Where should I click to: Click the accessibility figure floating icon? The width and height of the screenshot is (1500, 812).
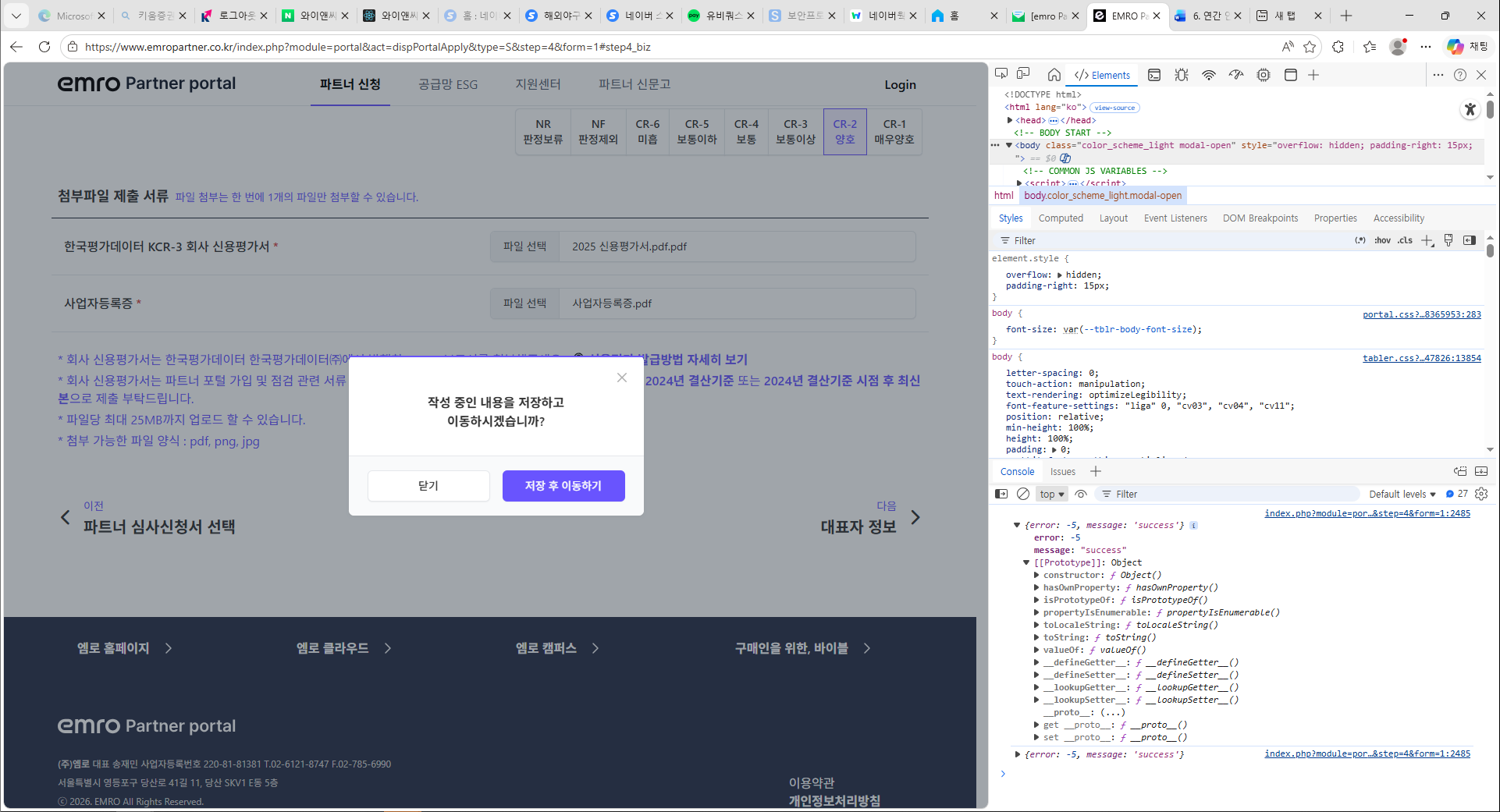1470,109
